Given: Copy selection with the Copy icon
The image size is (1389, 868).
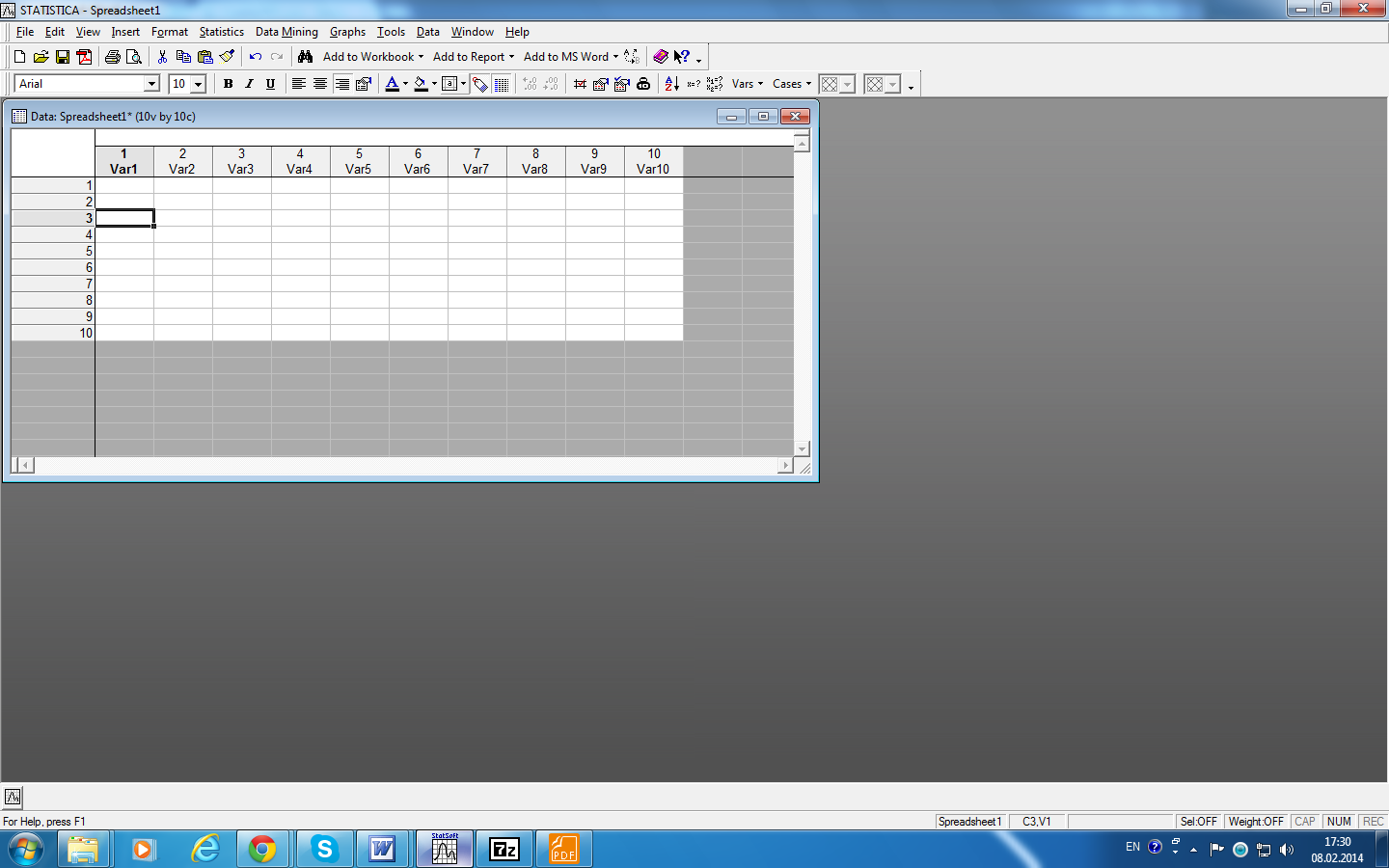Looking at the screenshot, I should click(183, 57).
